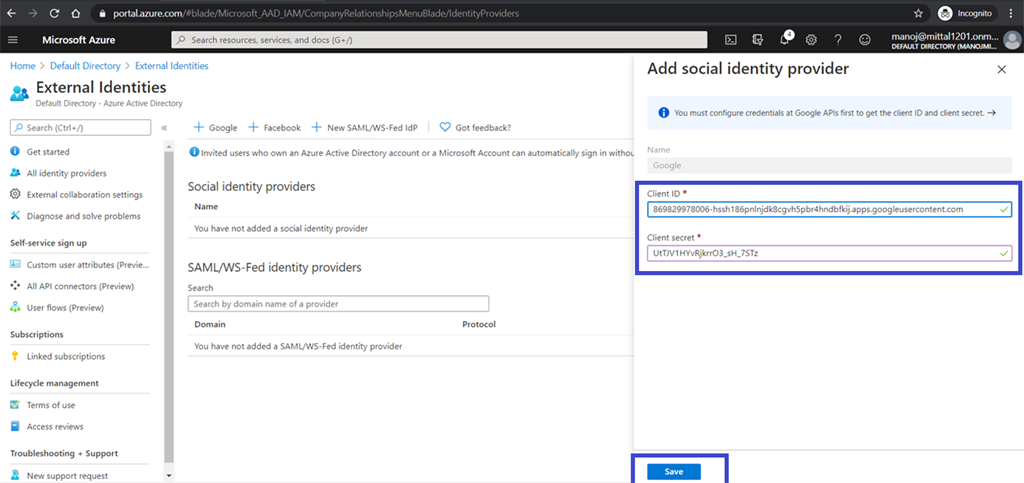
Task: Click the browser address bar URL
Action: pyautogui.click(x=315, y=13)
